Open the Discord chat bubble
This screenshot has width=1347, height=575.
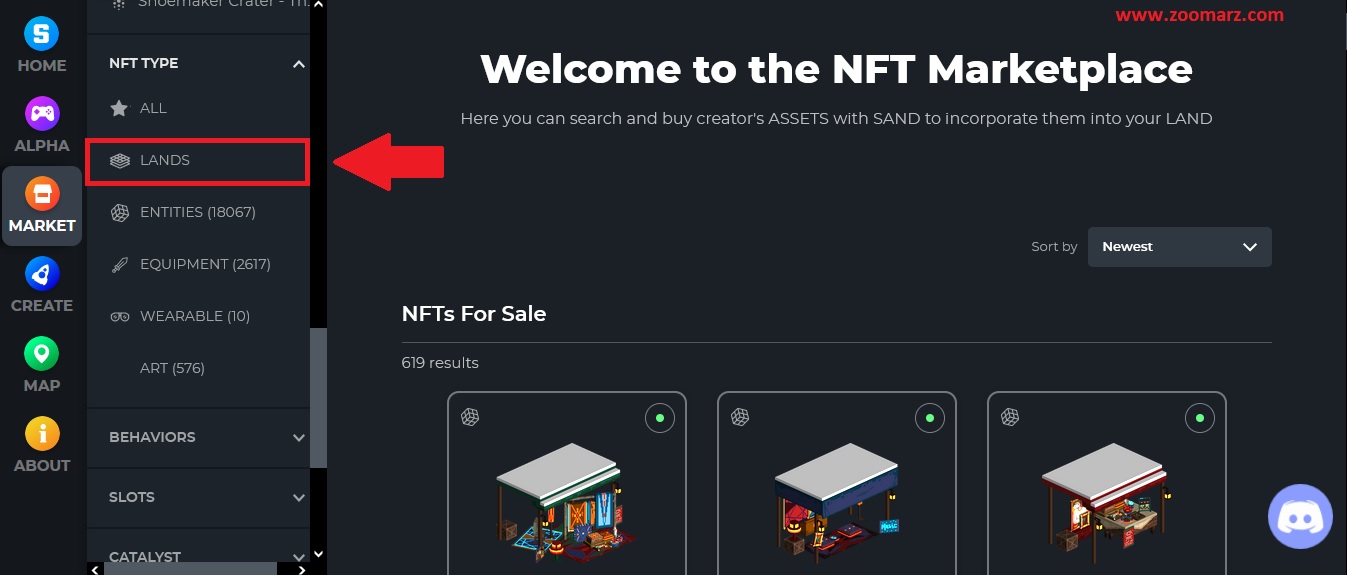click(1300, 517)
